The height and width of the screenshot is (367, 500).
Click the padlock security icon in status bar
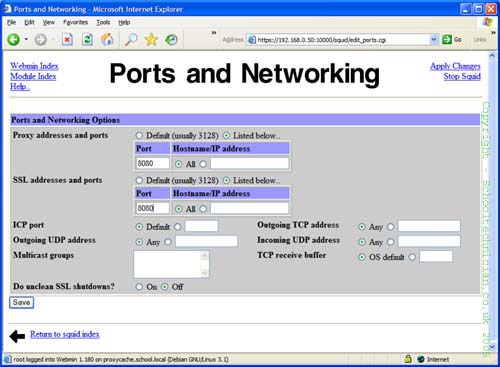tap(408, 359)
